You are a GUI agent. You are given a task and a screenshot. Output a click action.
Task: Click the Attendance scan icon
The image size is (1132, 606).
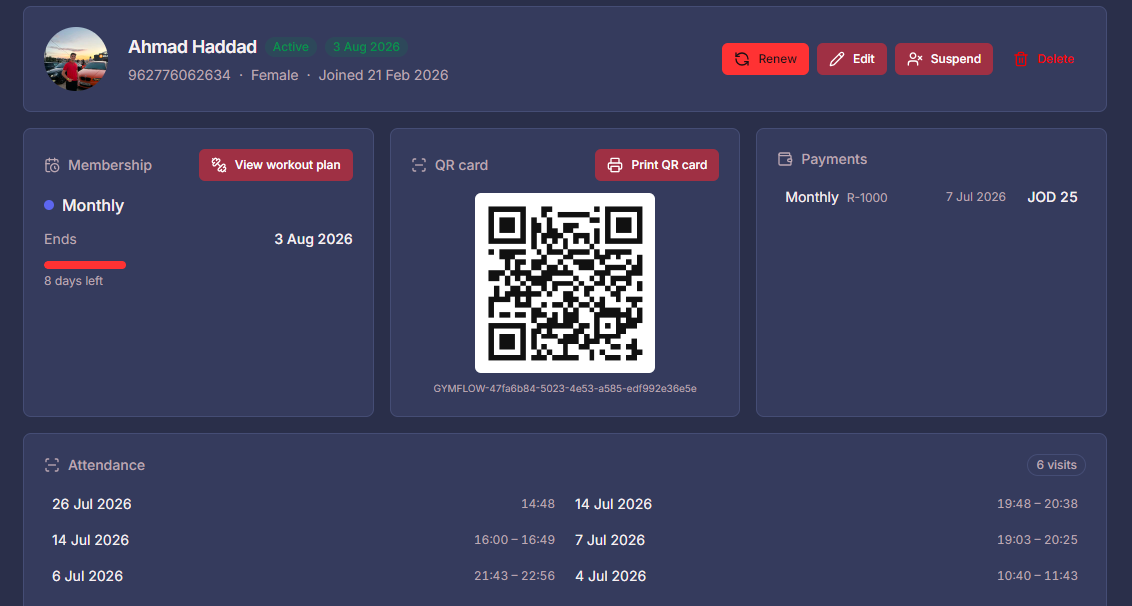(x=52, y=465)
